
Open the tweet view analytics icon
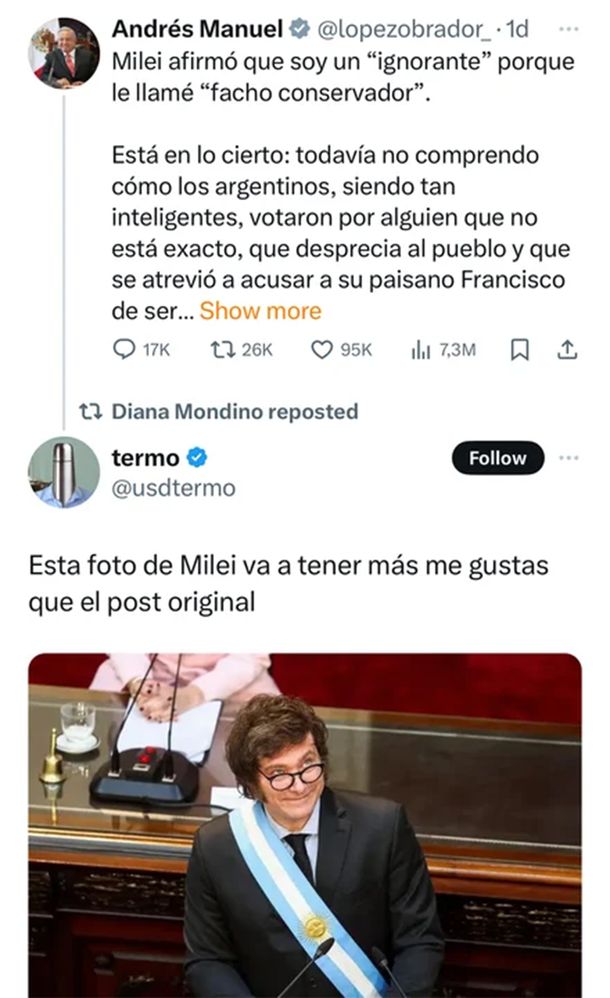click(x=419, y=349)
